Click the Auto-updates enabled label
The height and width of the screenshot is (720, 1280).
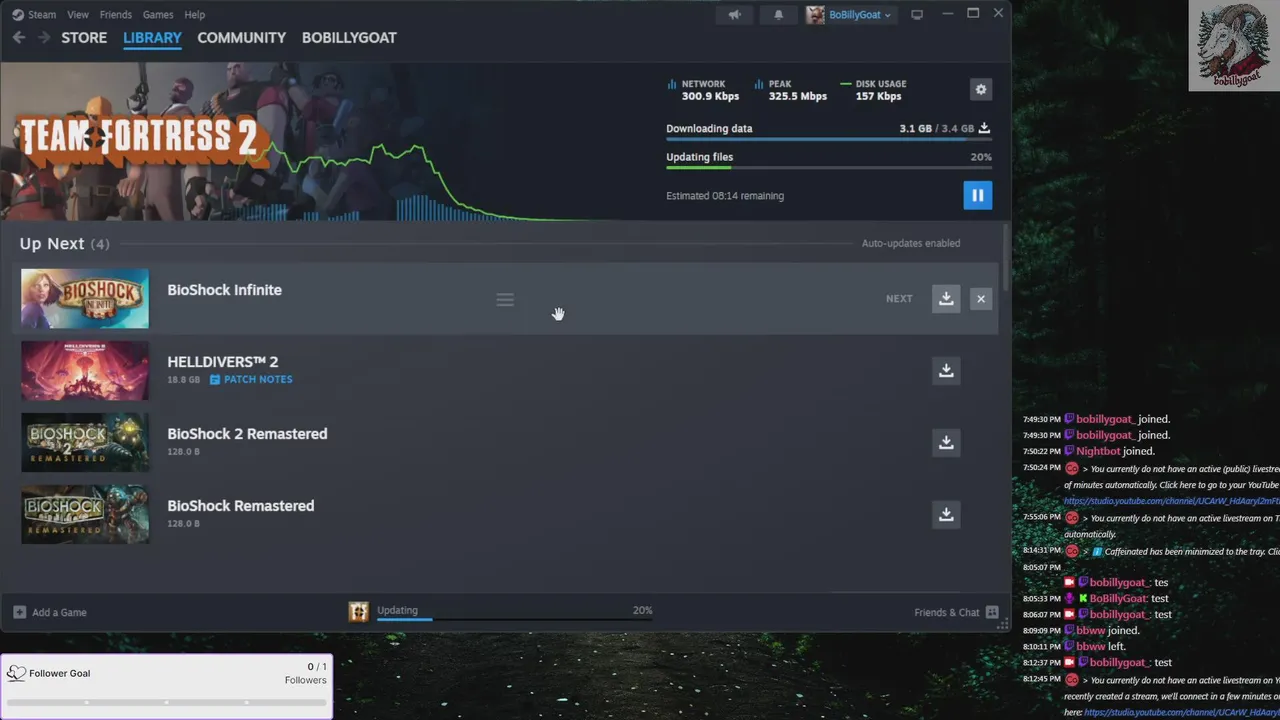point(911,243)
